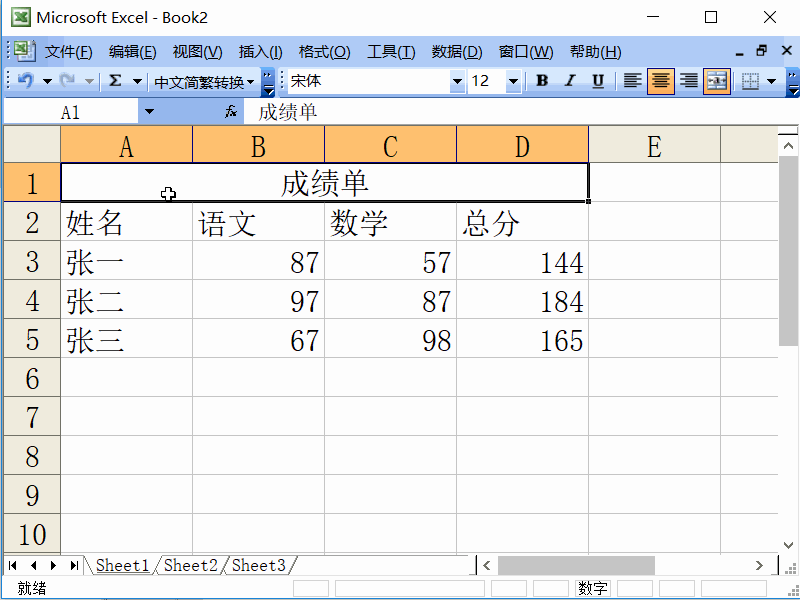Toggle Bold formatting

[x=542, y=81]
